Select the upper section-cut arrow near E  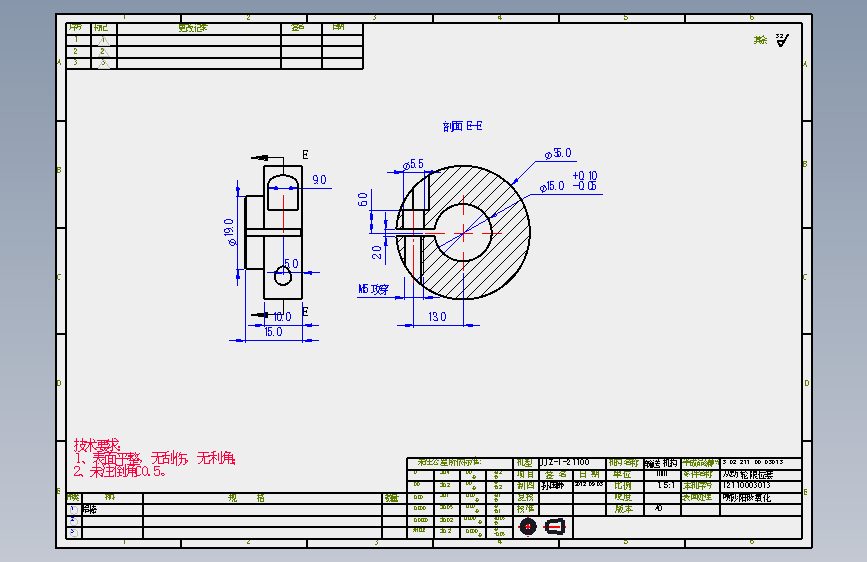[260, 158]
